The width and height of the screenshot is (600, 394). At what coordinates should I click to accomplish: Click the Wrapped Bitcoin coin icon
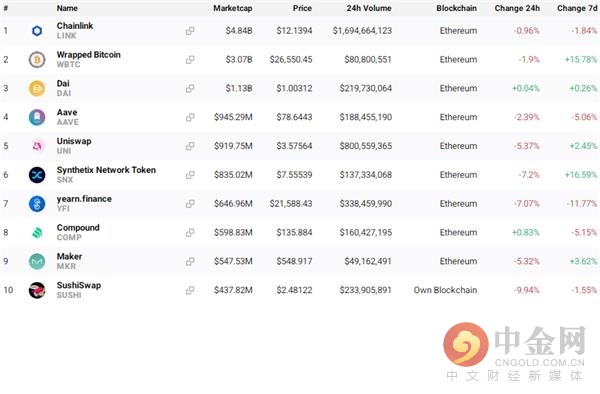click(37, 60)
